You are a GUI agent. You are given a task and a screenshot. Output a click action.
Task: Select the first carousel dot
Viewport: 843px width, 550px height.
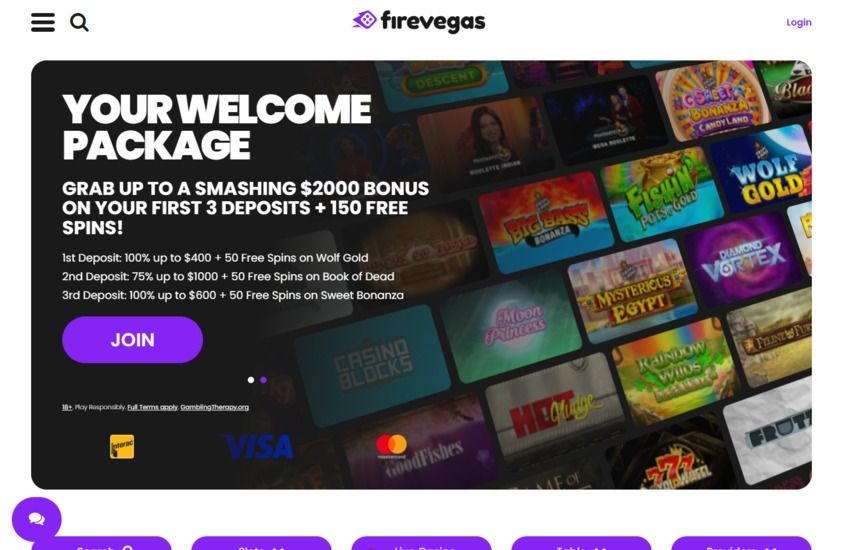[x=251, y=380]
